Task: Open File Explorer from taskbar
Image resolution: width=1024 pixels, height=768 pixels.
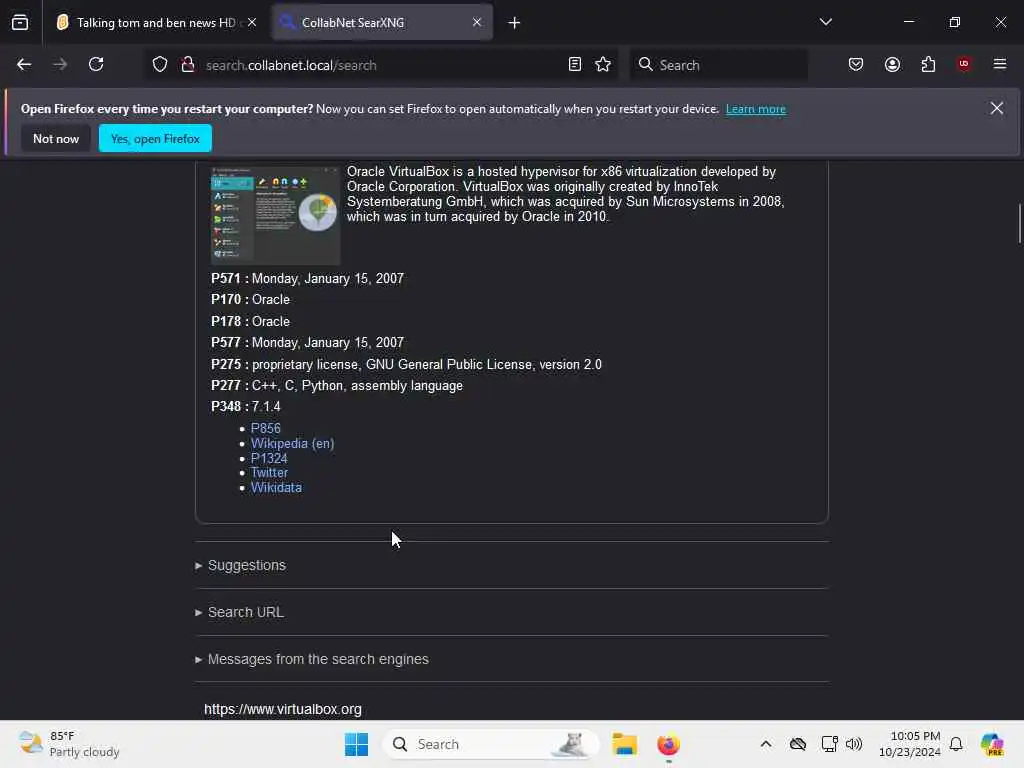Action: [624, 744]
